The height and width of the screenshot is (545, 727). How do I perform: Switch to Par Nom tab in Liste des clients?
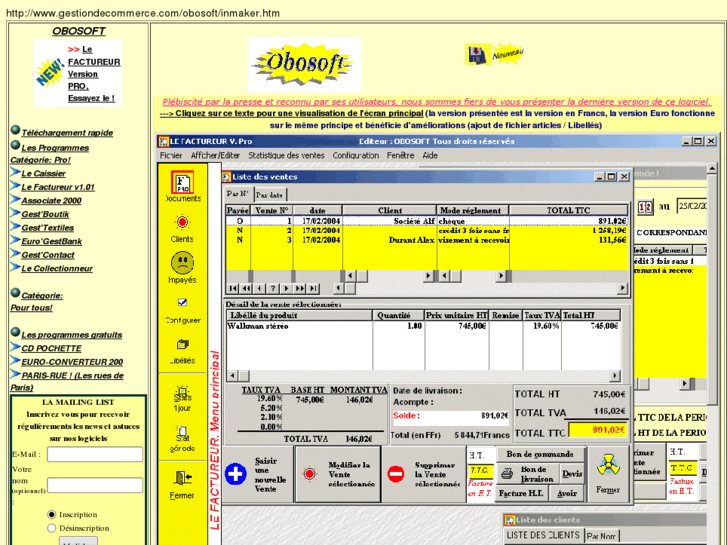point(601,536)
